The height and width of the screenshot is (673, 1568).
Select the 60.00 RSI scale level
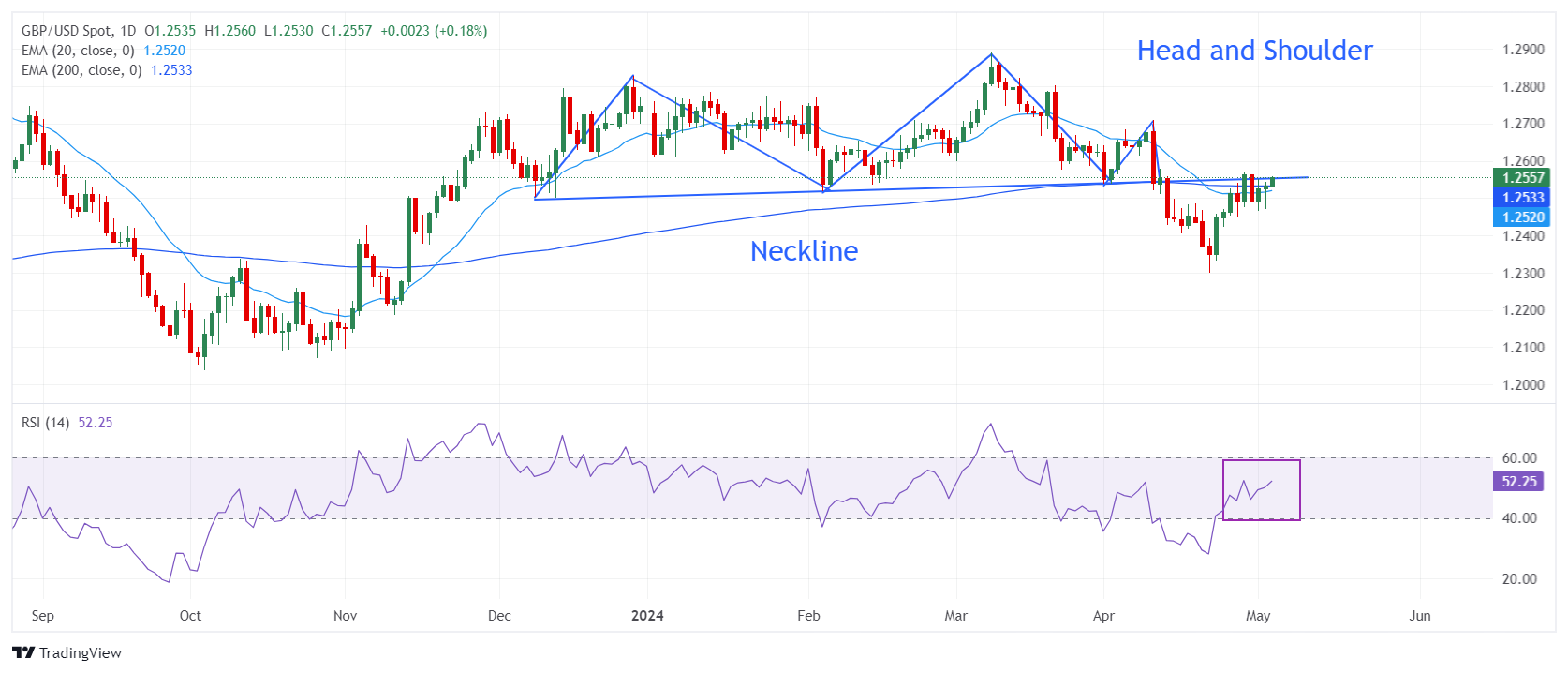tap(1519, 458)
